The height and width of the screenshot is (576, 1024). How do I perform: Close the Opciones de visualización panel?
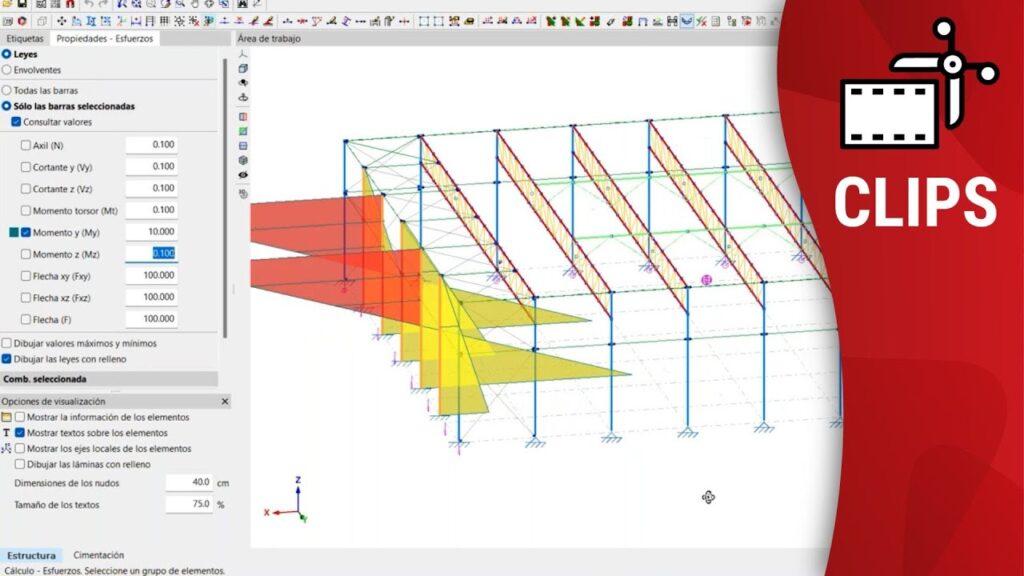click(x=224, y=401)
